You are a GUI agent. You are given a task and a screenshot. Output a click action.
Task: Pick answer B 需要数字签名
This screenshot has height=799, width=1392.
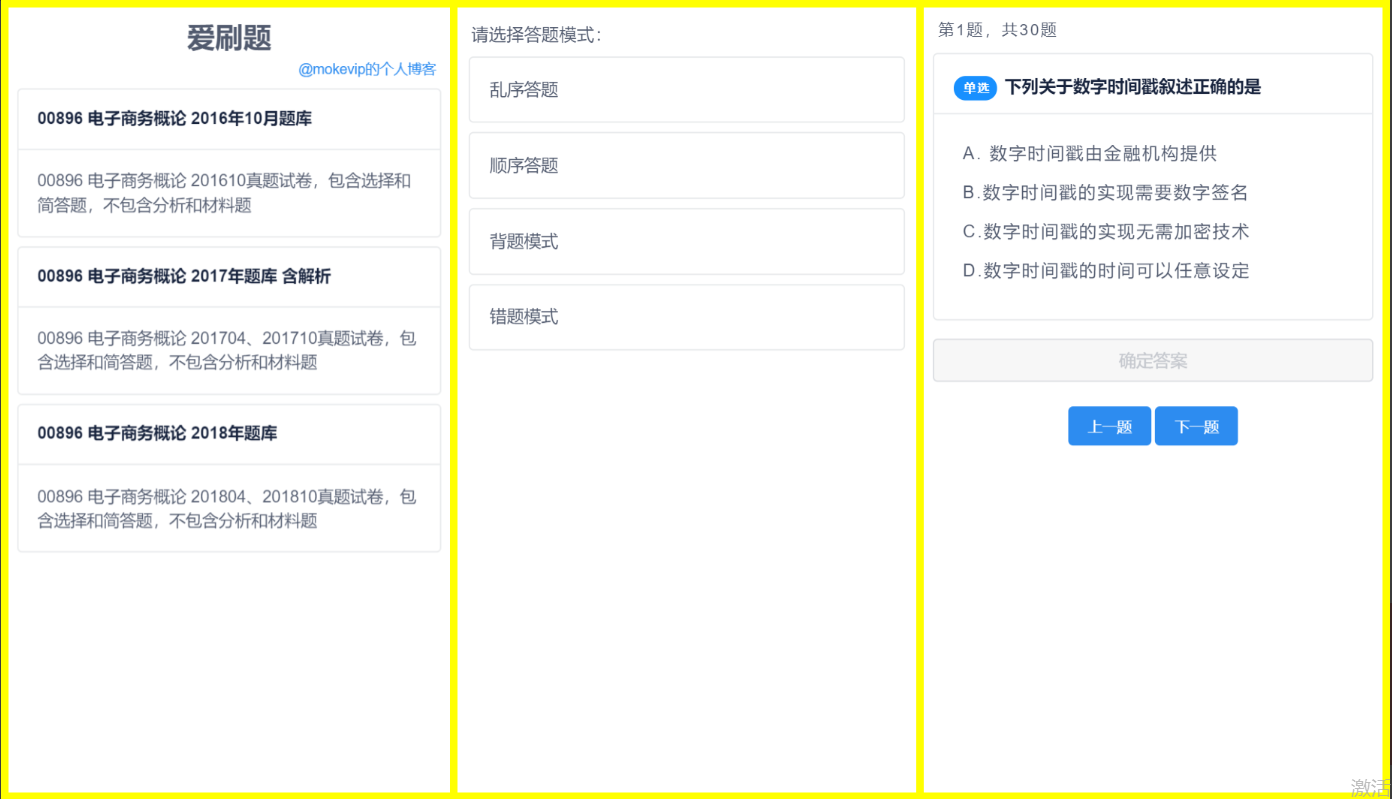point(1105,193)
